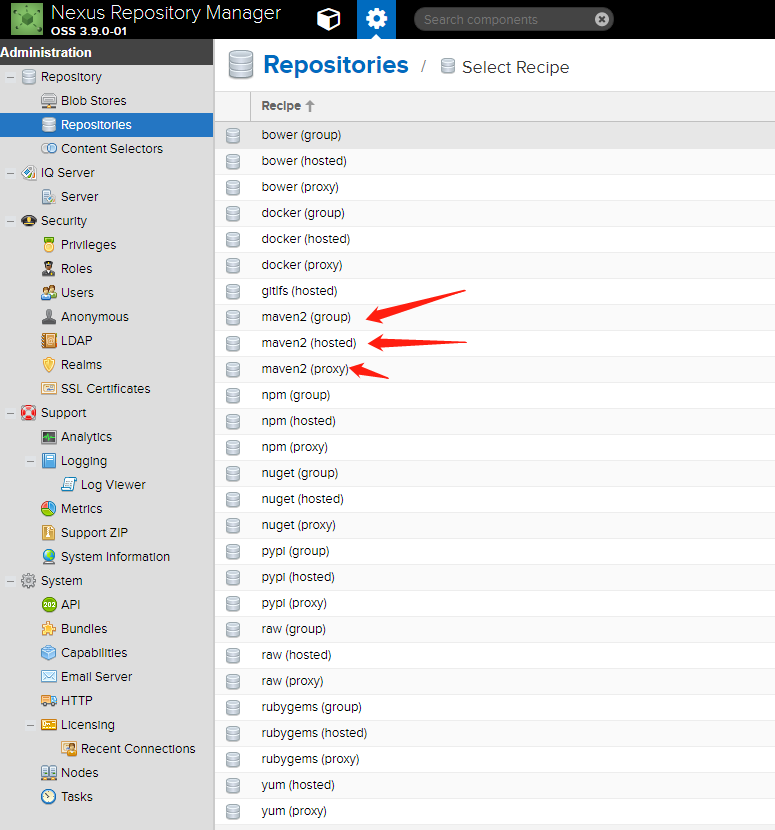Select the yum (hosted) recipe
Viewport: 775px width, 830px height.
[x=494, y=785]
